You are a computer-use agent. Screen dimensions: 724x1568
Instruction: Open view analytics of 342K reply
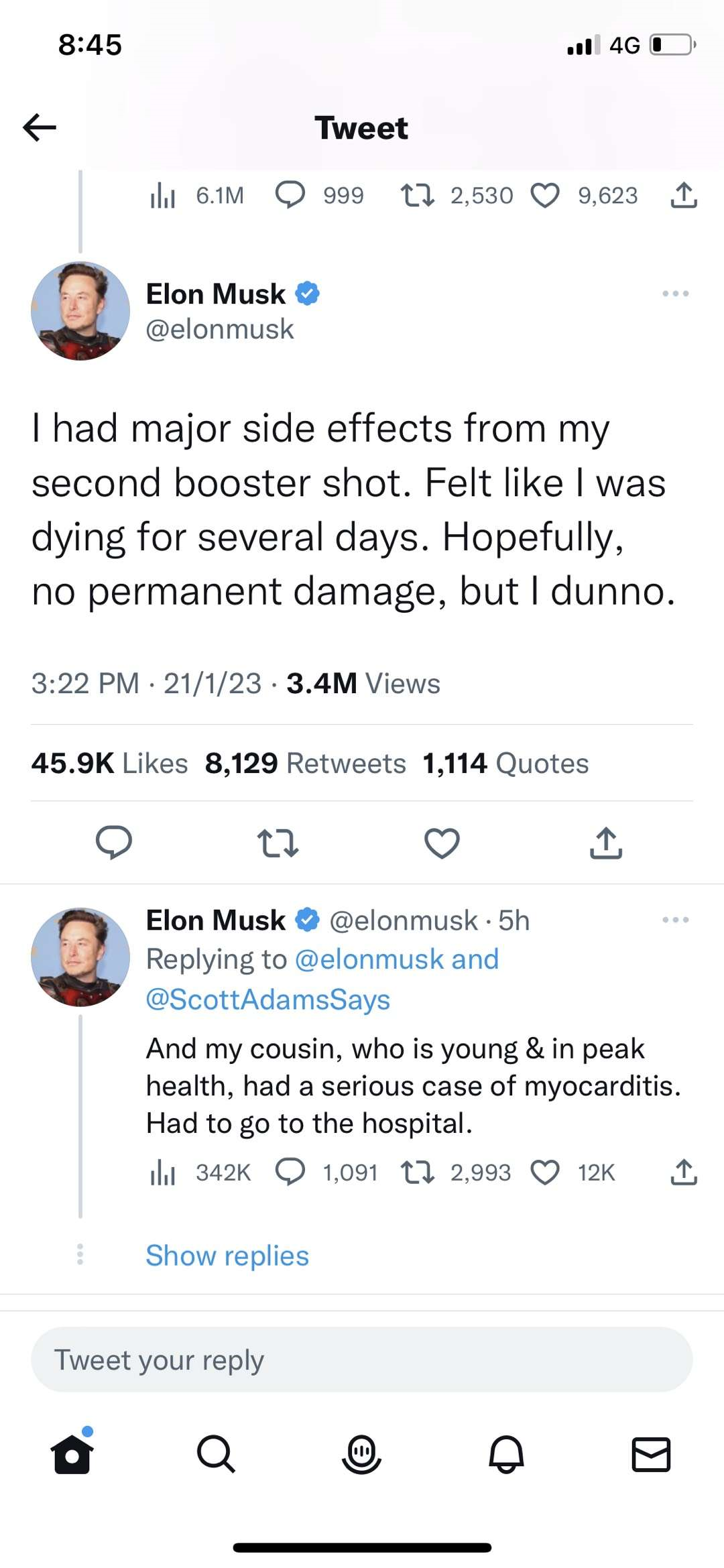[x=163, y=1172]
